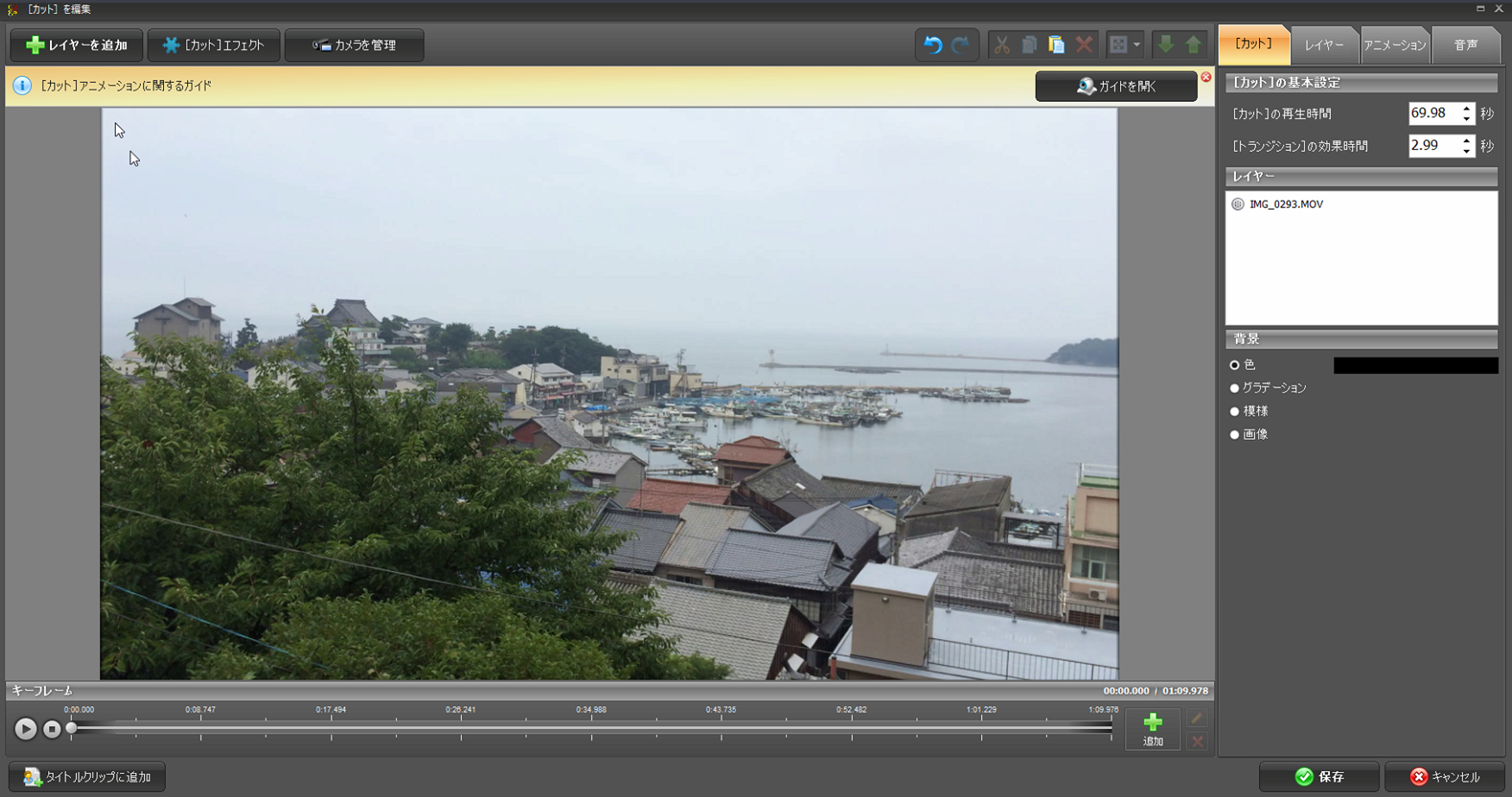Move layer up with green arrow

pyautogui.click(x=1194, y=45)
